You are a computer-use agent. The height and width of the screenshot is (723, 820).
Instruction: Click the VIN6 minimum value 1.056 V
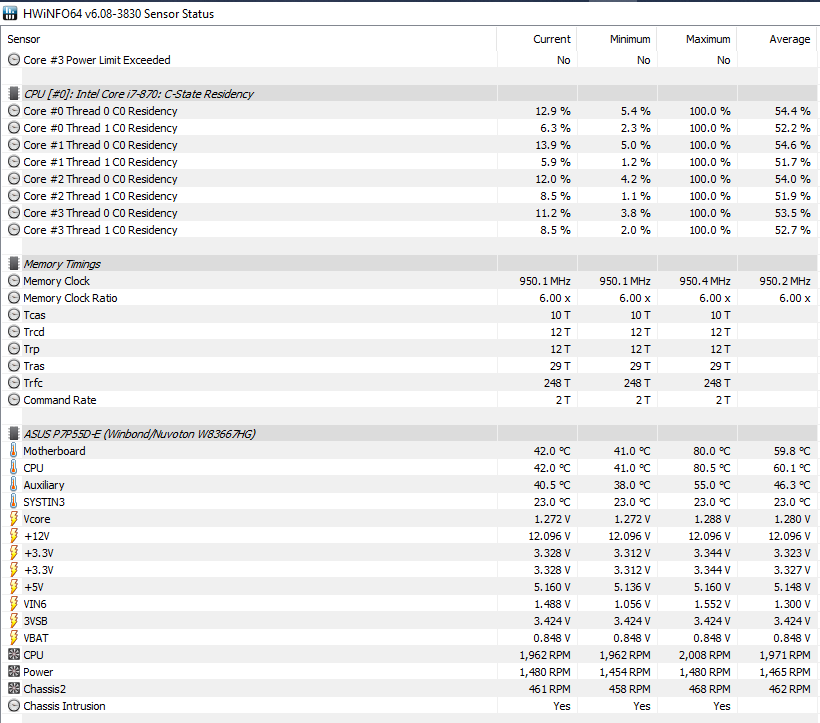[x=632, y=604]
